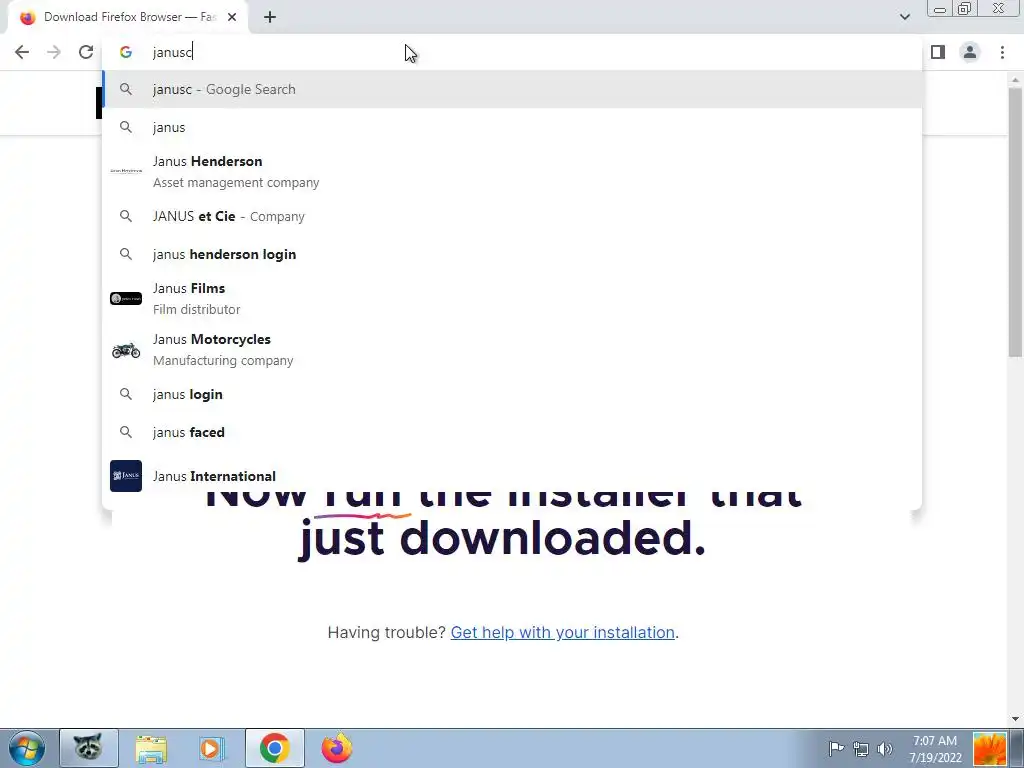Viewport: 1024px width, 768px height.
Task: Go back to the previous page
Action: 22,52
